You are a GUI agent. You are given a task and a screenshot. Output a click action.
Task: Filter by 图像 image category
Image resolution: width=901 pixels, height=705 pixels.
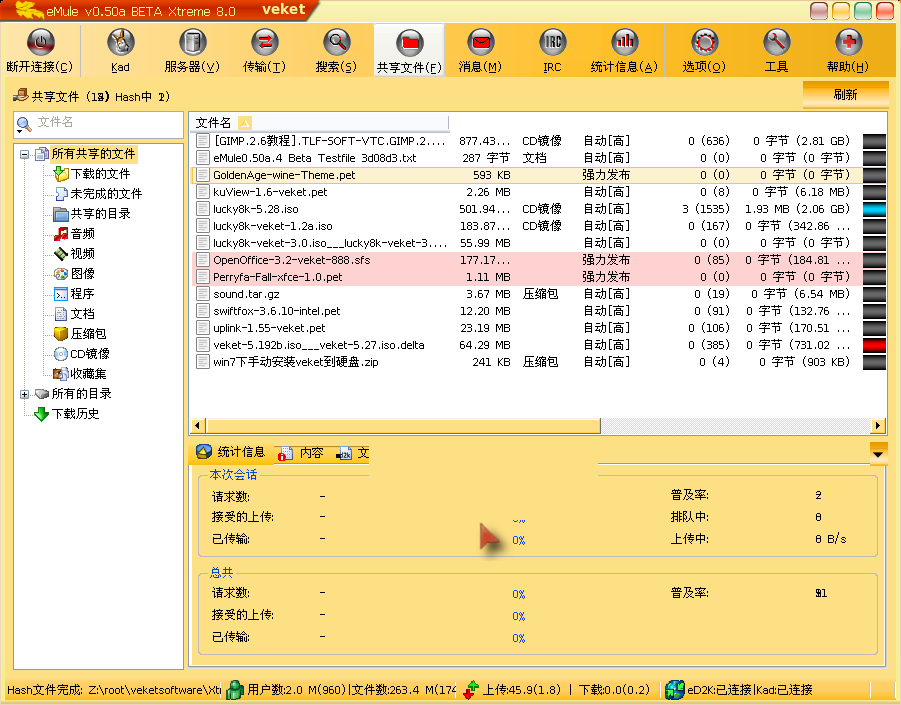74,273
